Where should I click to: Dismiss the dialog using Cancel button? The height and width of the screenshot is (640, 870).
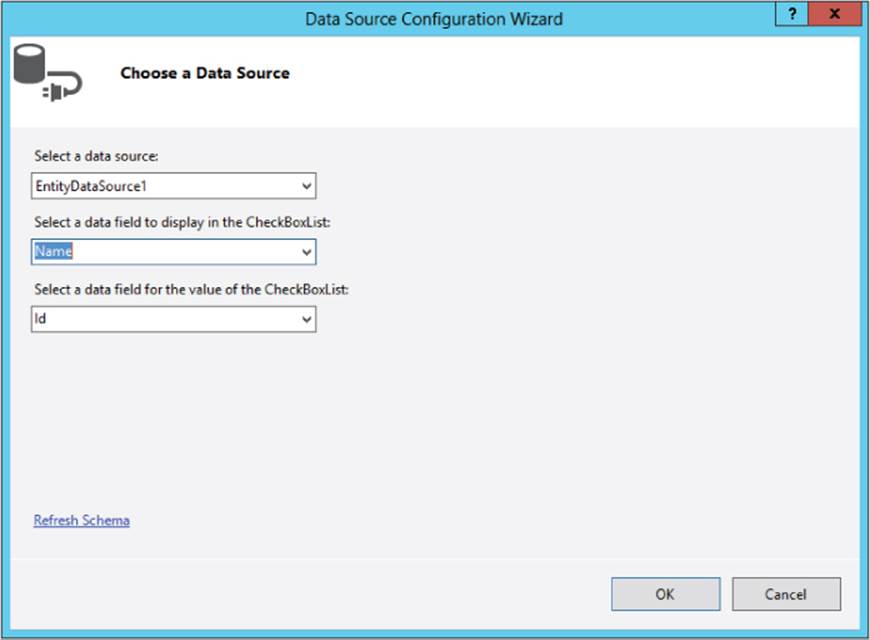tap(786, 594)
